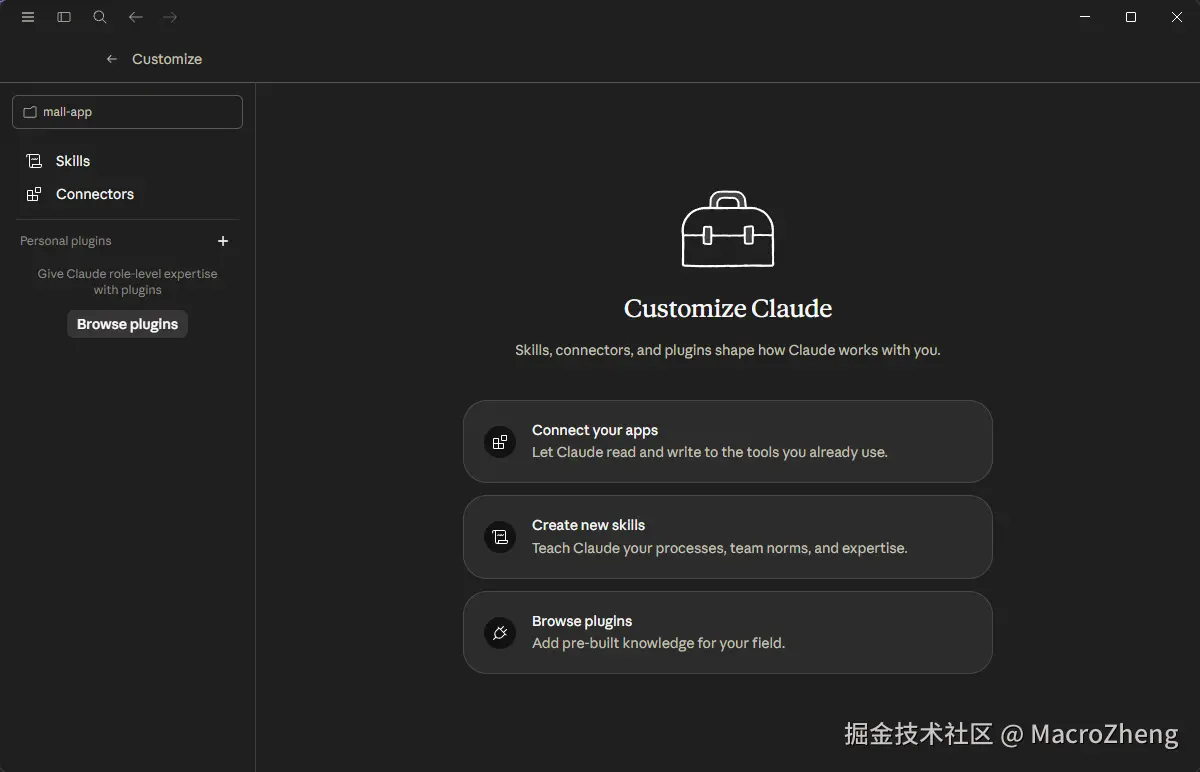
Task: Click the Connect your apps card icon
Action: click(500, 441)
